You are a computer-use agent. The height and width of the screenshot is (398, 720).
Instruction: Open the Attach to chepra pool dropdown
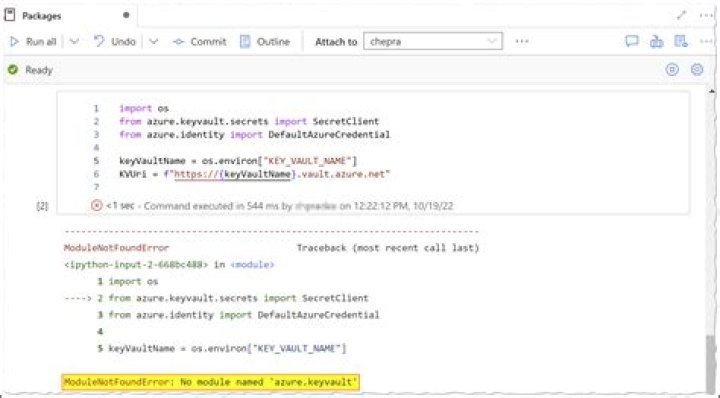433,41
